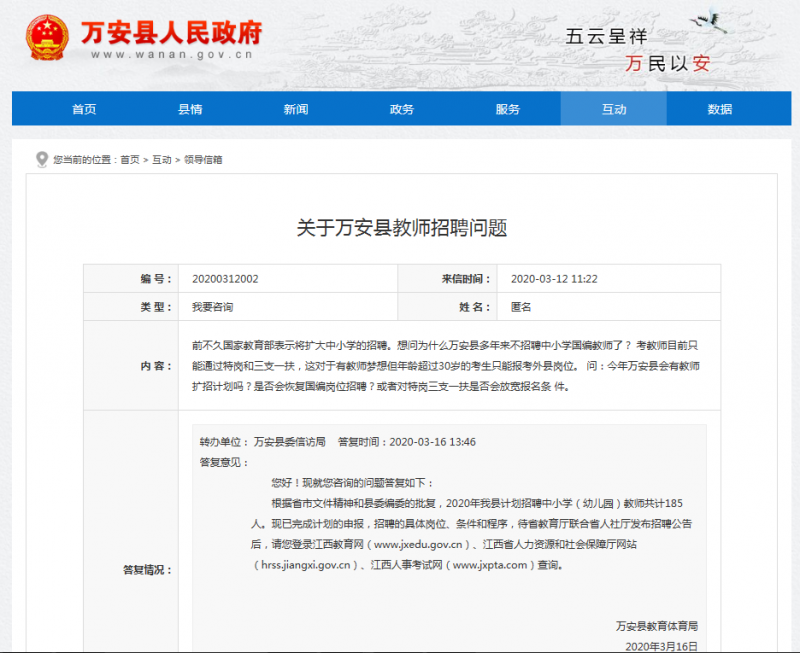Click the 万安县人民政府 site title
Image resolution: width=800 pixels, height=653 pixels.
(170, 32)
